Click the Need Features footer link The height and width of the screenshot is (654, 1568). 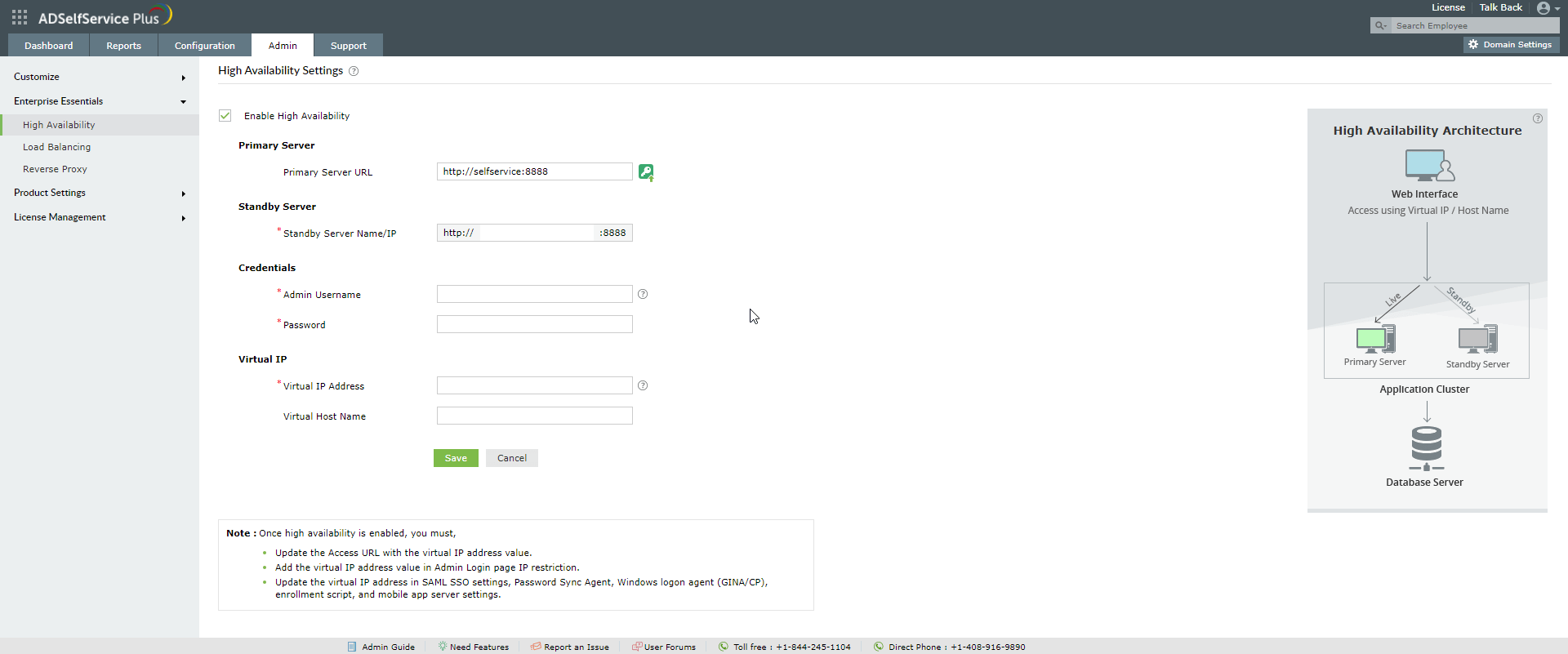click(x=479, y=647)
